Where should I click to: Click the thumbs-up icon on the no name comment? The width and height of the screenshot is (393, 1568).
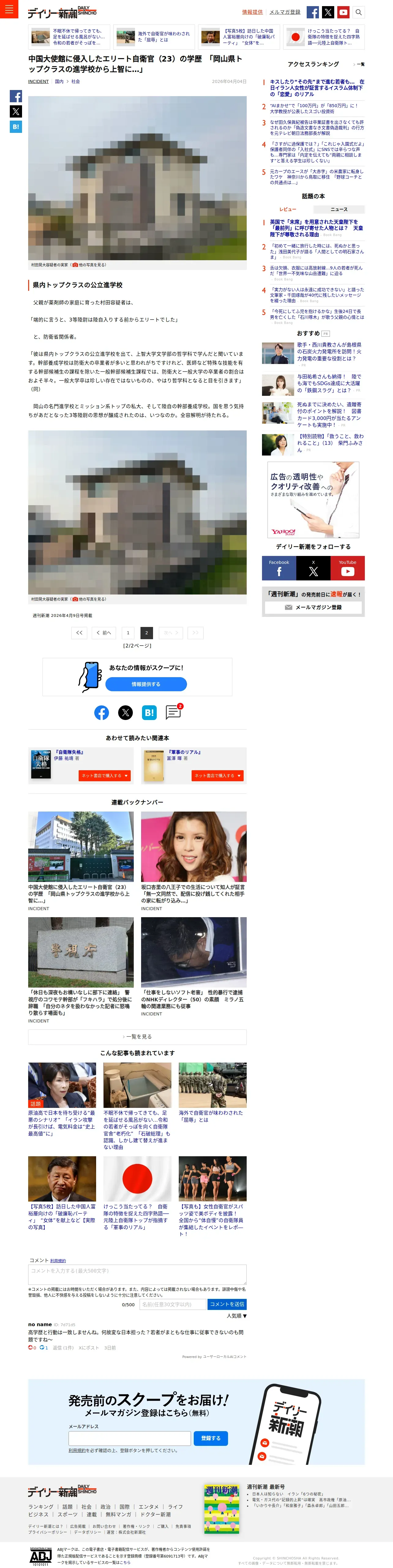30,1348
